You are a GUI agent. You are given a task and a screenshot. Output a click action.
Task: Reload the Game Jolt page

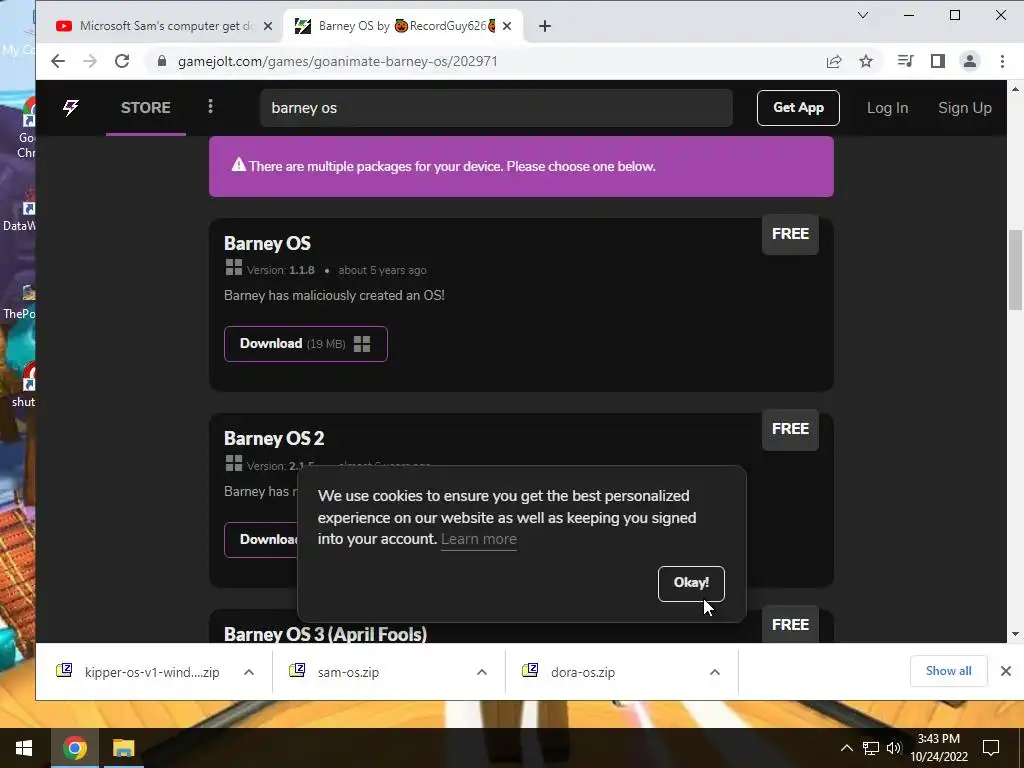(x=122, y=61)
